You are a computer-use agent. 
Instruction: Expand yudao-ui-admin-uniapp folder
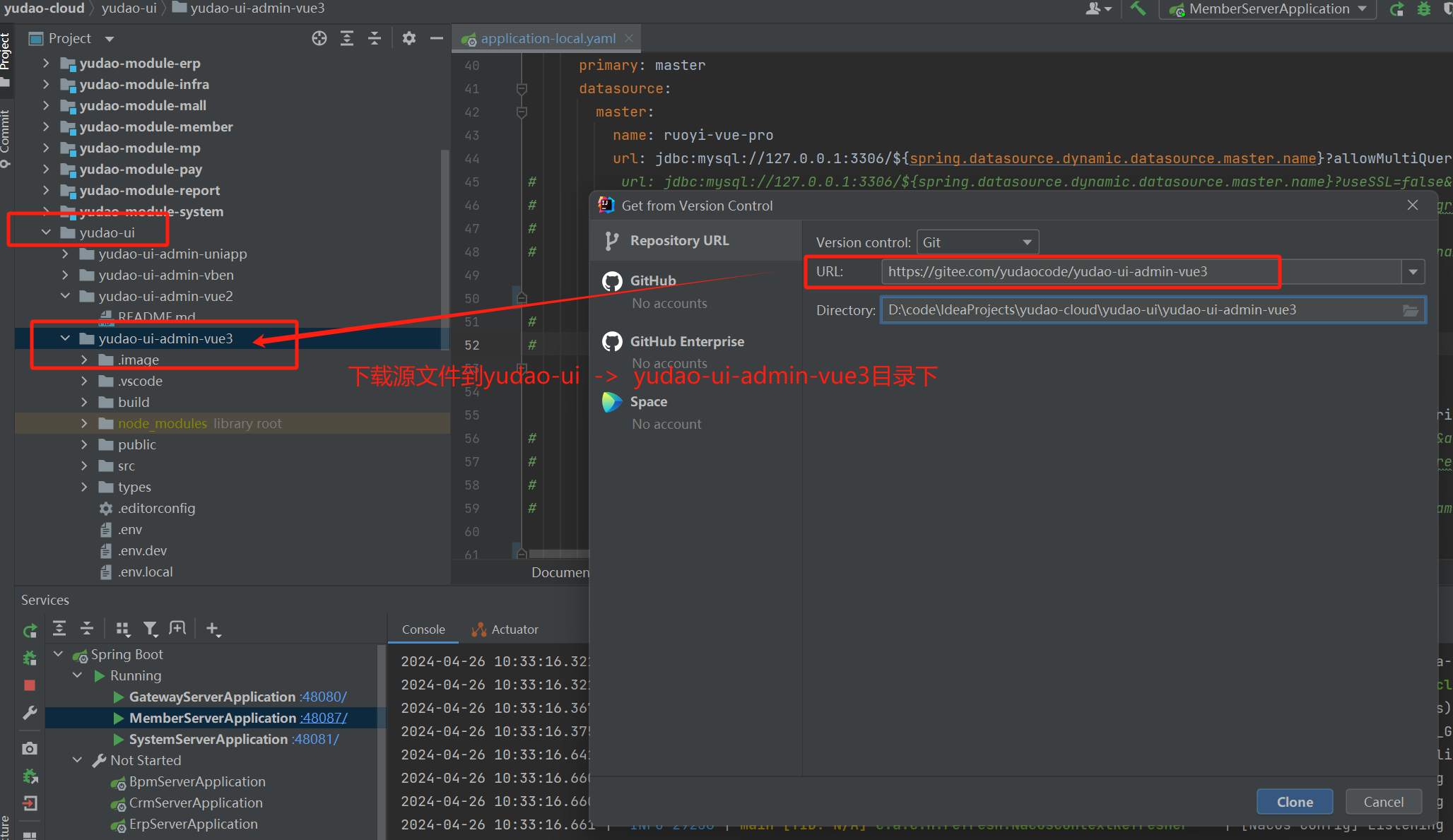65,254
